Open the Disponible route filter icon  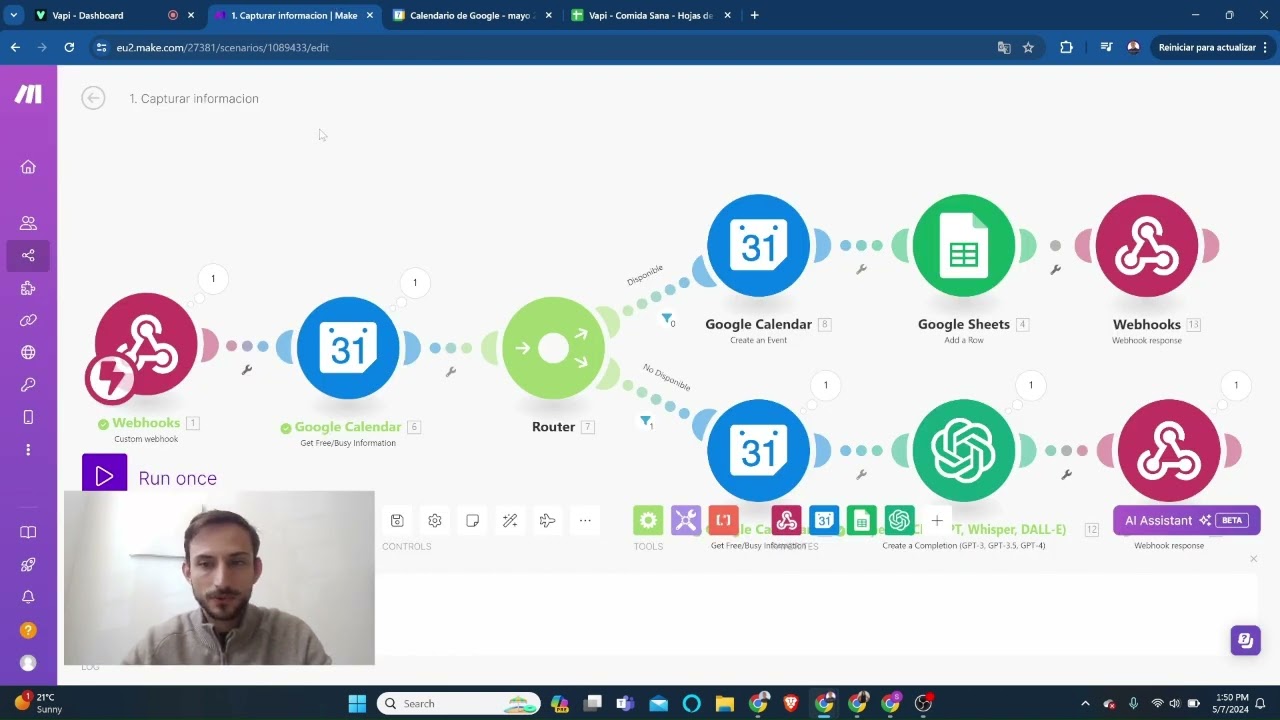coord(666,318)
